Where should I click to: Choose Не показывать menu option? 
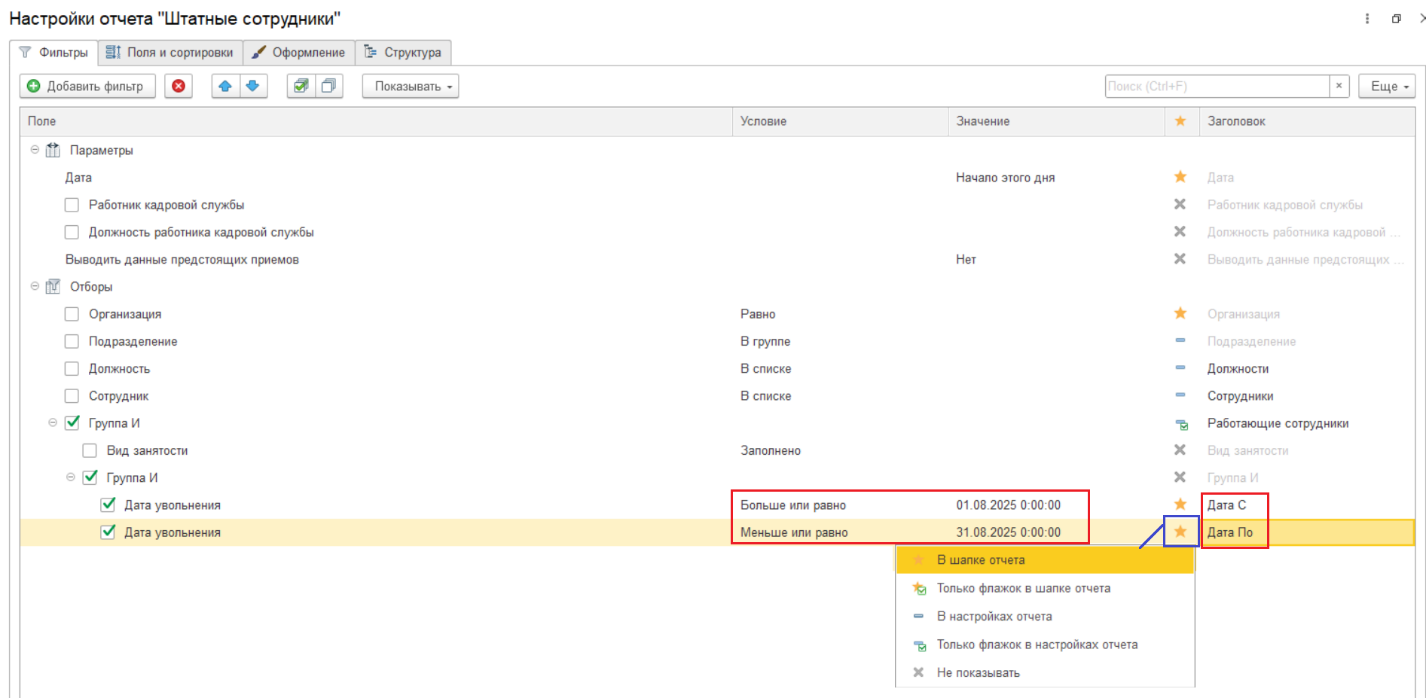977,672
